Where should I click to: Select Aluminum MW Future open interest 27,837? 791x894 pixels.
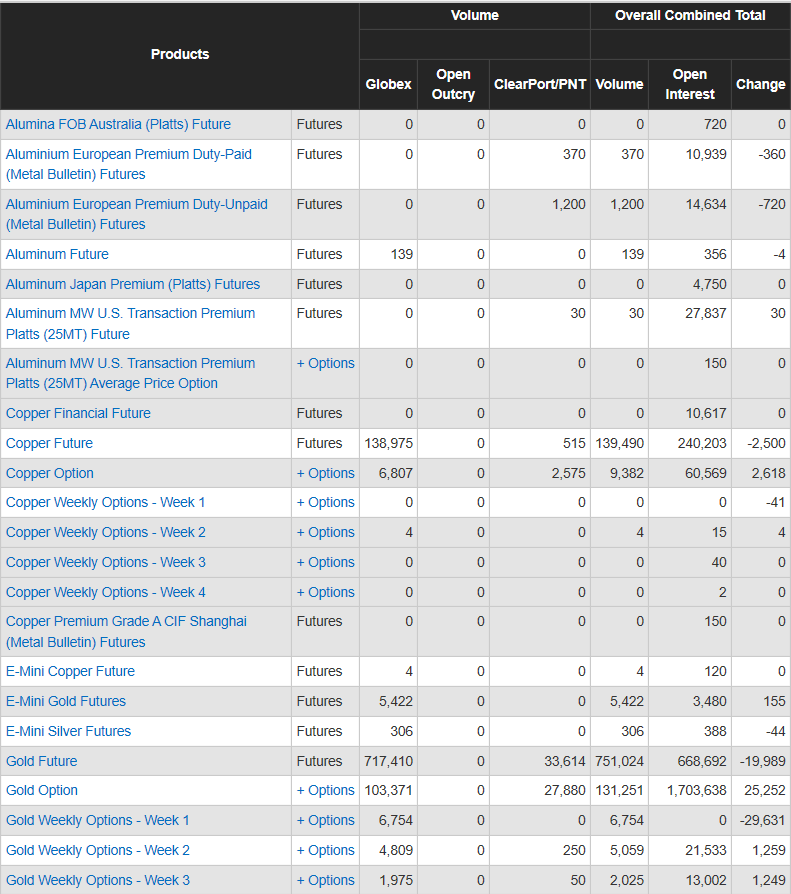coord(706,313)
